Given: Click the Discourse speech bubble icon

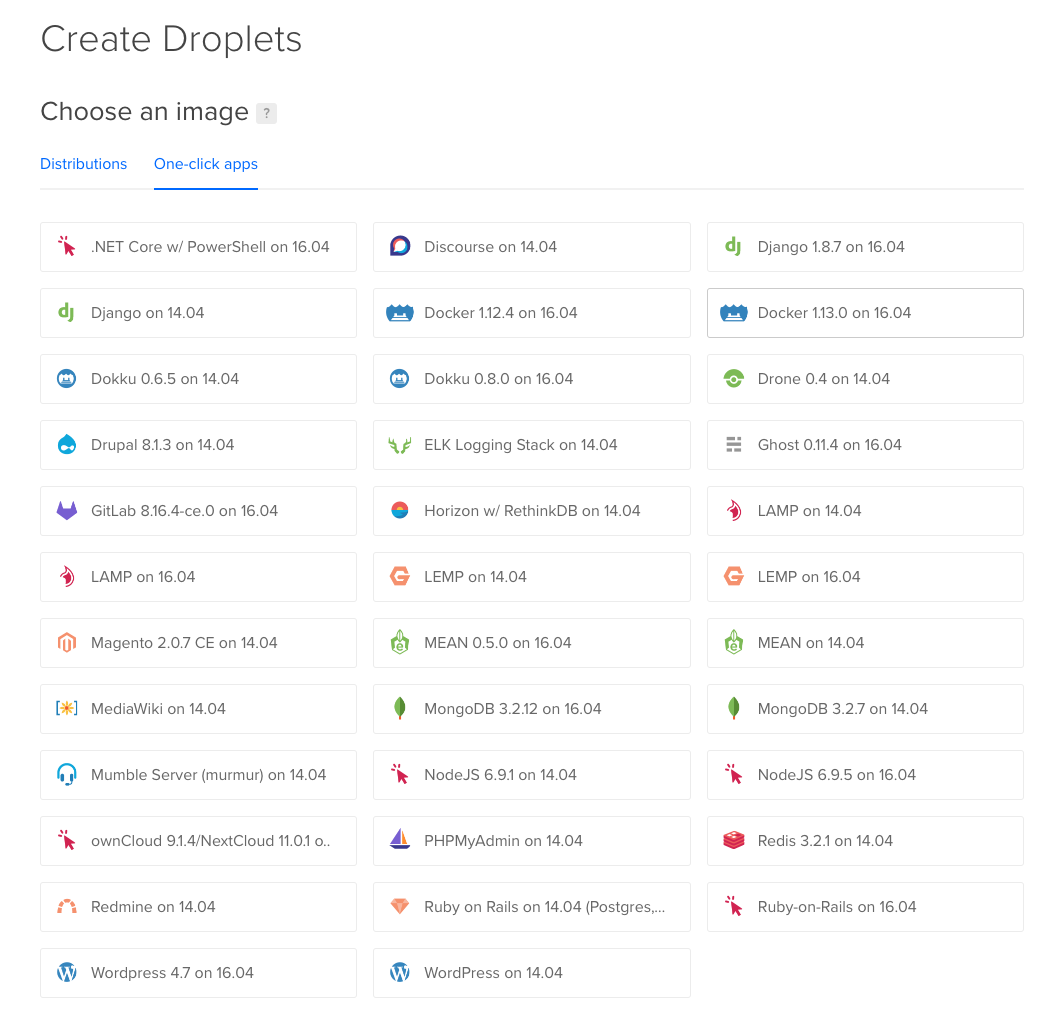Looking at the screenshot, I should 399,247.
